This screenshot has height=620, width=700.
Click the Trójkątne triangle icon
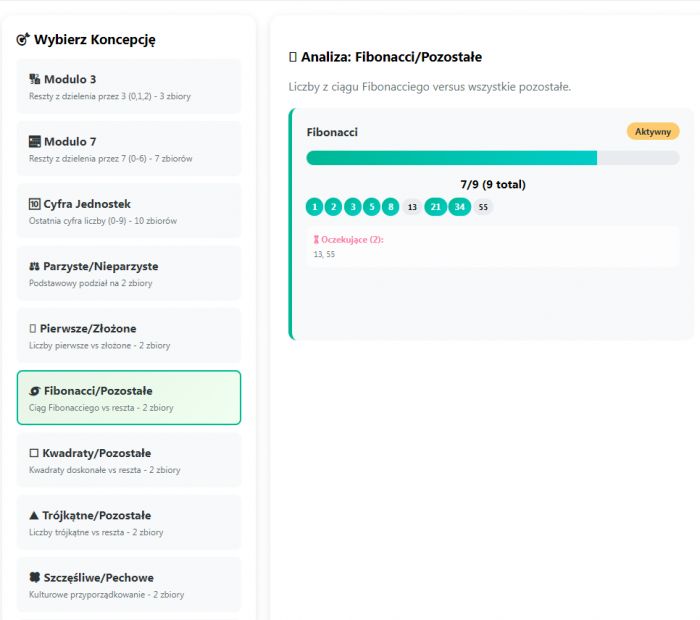click(x=35, y=516)
